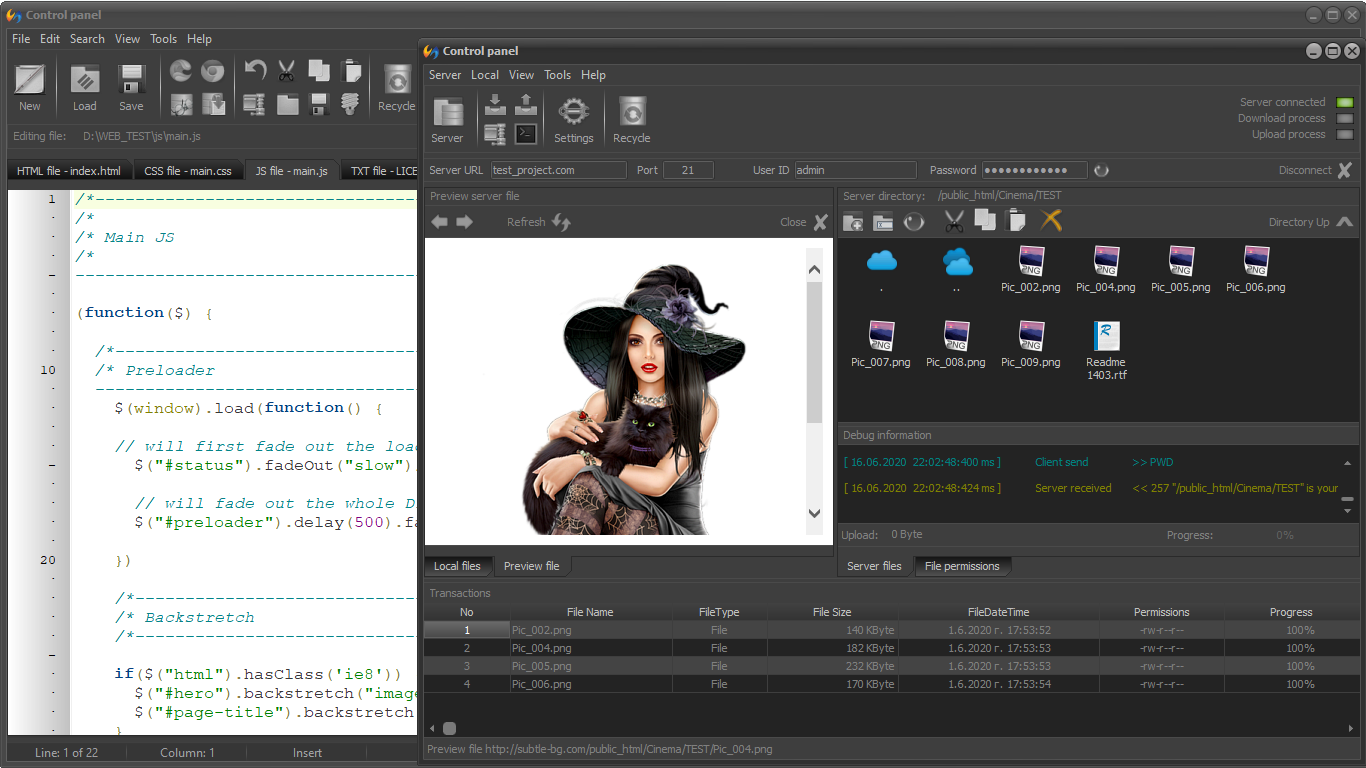
Task: Click the preview scrollbar down arrow
Action: coord(814,513)
